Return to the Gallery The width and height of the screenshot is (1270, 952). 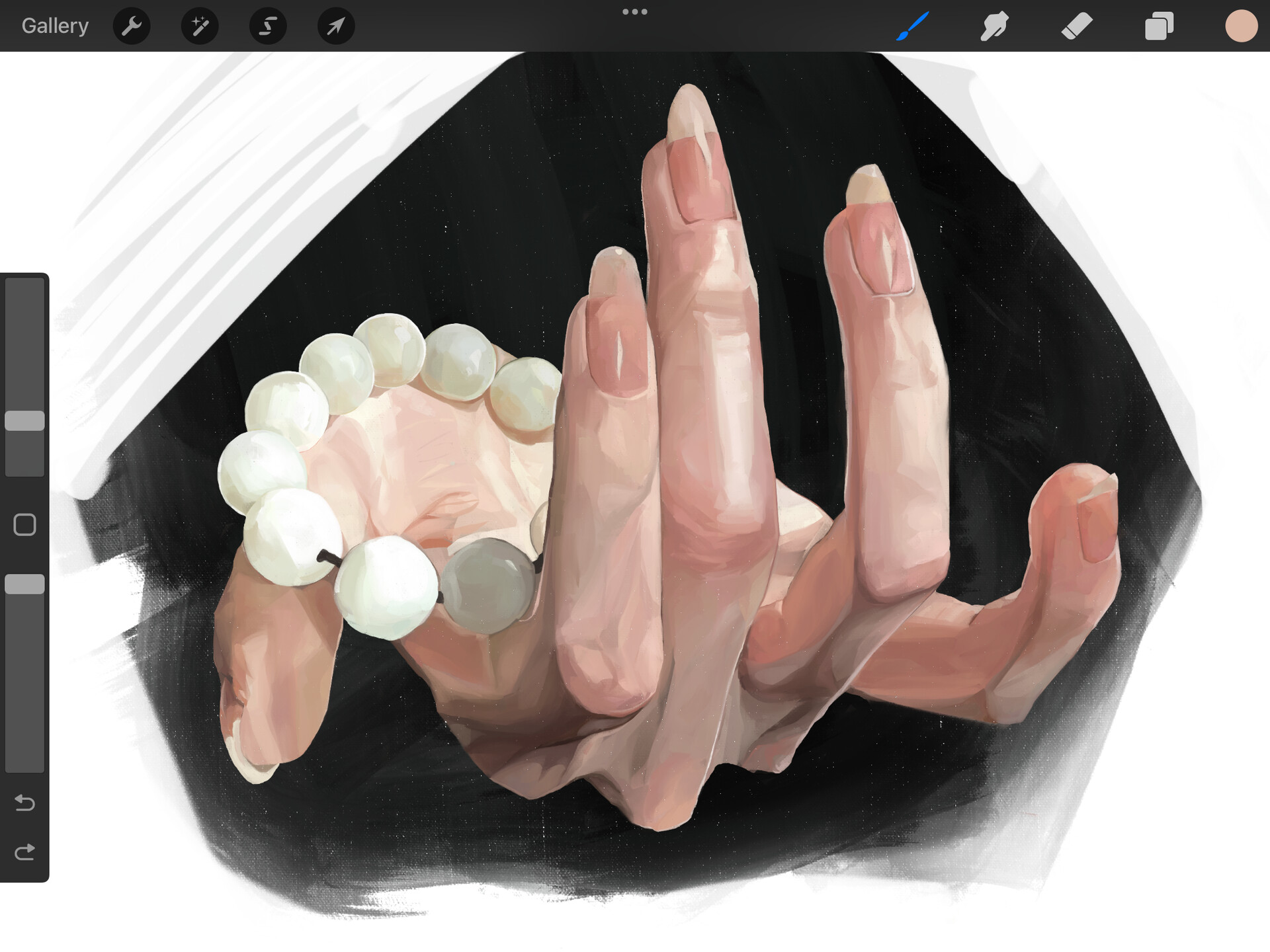[x=54, y=26]
